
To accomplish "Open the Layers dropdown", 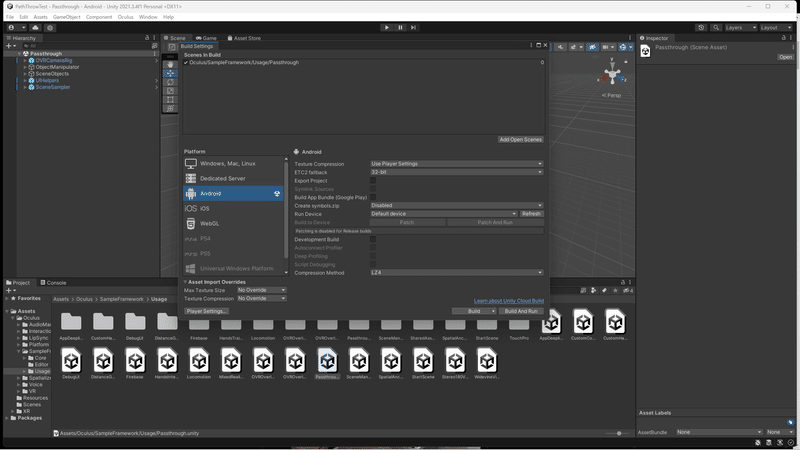I will pyautogui.click(x=740, y=28).
